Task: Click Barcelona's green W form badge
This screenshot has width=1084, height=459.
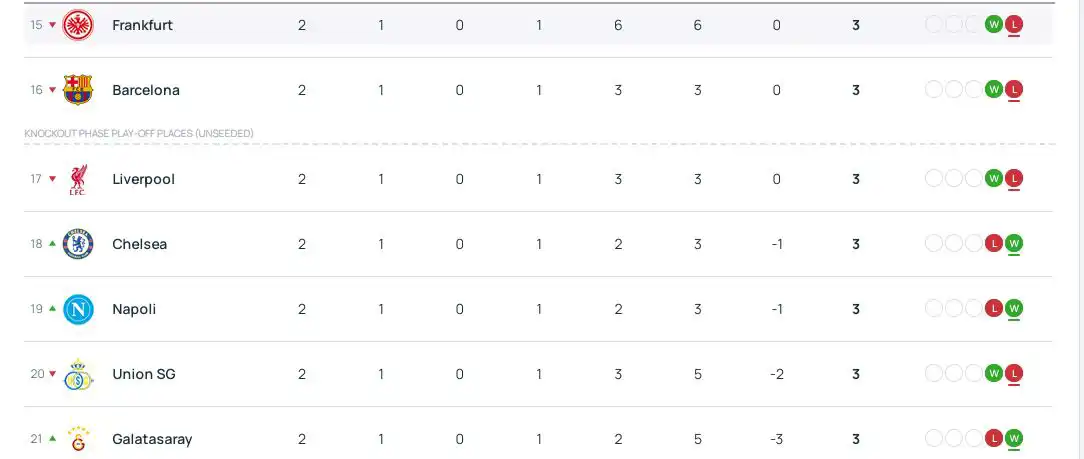Action: tap(994, 90)
